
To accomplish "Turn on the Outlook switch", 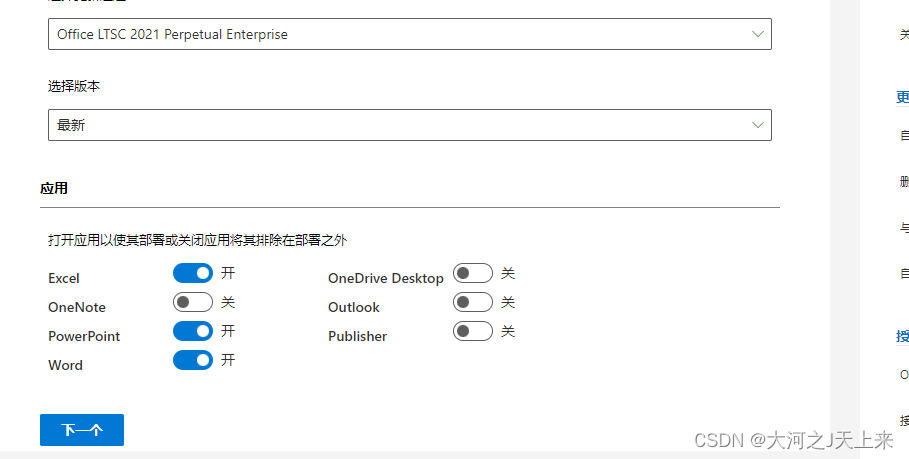I will point(473,302).
